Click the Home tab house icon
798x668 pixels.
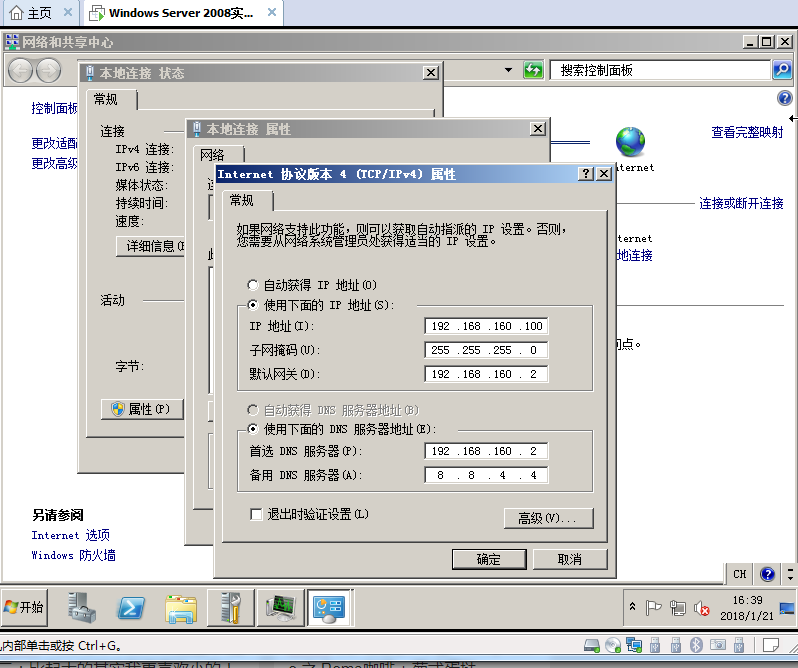point(16,13)
